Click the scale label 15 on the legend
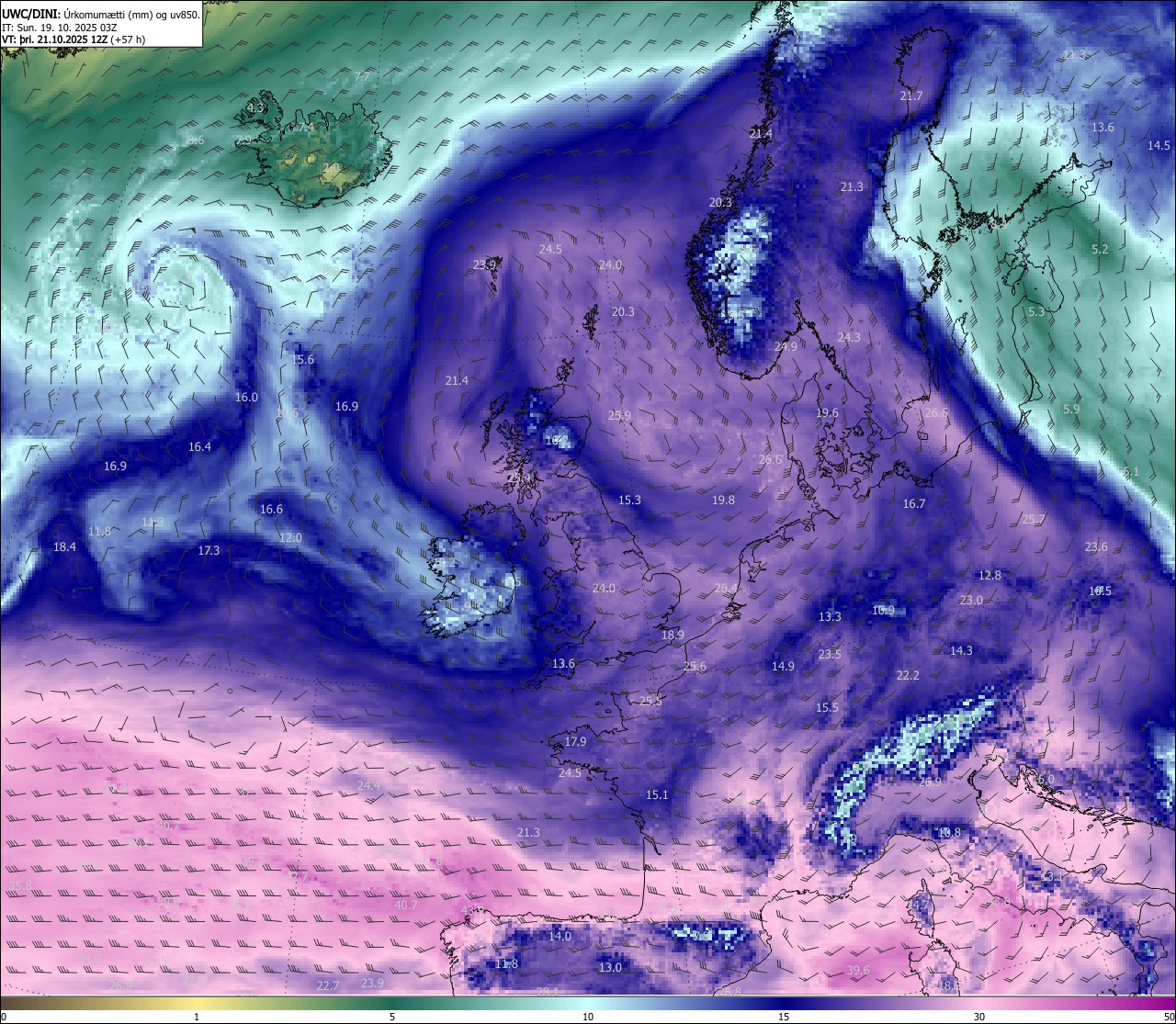Viewport: 1176px width, 1024px height. click(784, 1017)
